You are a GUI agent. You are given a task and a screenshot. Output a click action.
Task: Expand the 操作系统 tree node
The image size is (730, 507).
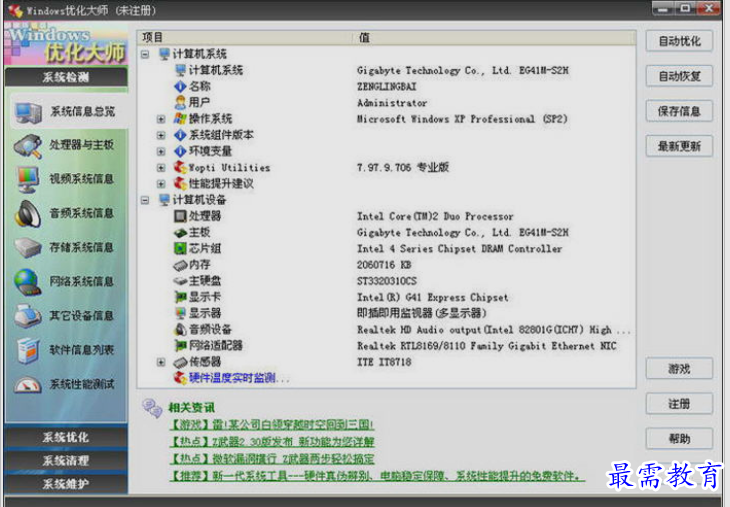161,119
